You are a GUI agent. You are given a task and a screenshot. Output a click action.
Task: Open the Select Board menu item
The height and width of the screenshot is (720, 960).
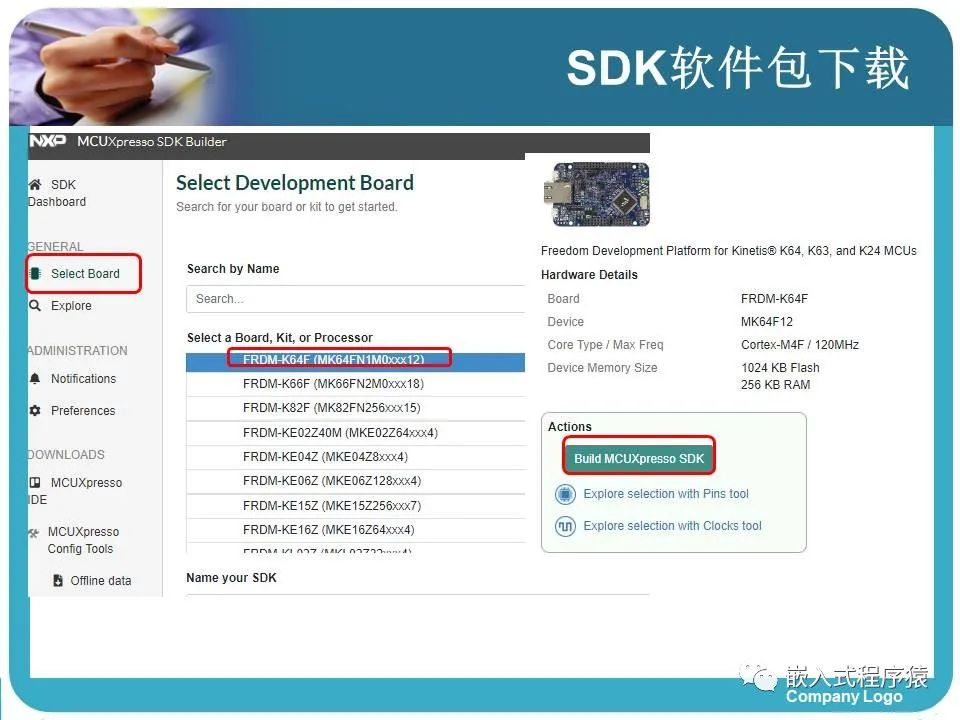click(85, 274)
